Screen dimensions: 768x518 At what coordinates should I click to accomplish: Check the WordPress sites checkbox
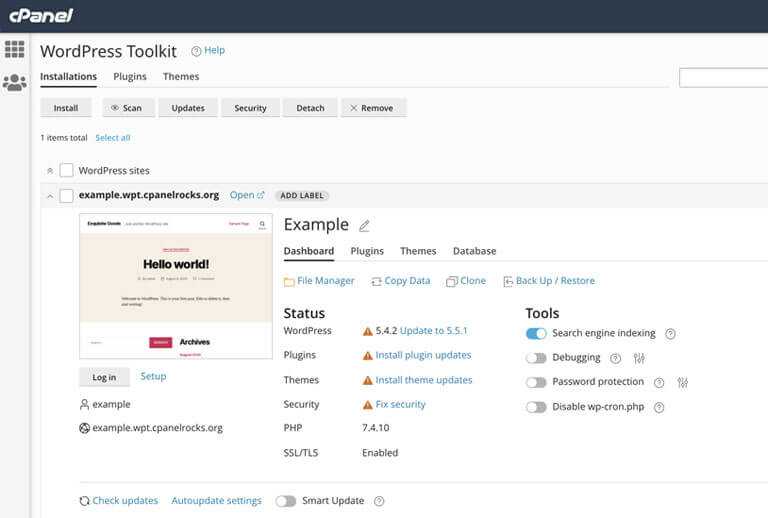[x=66, y=170]
